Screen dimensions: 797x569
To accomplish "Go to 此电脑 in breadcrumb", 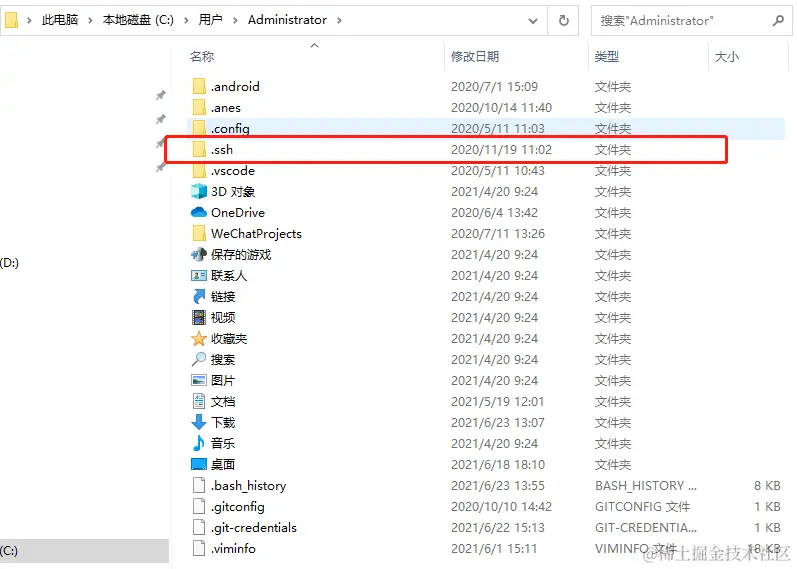I will (x=60, y=20).
